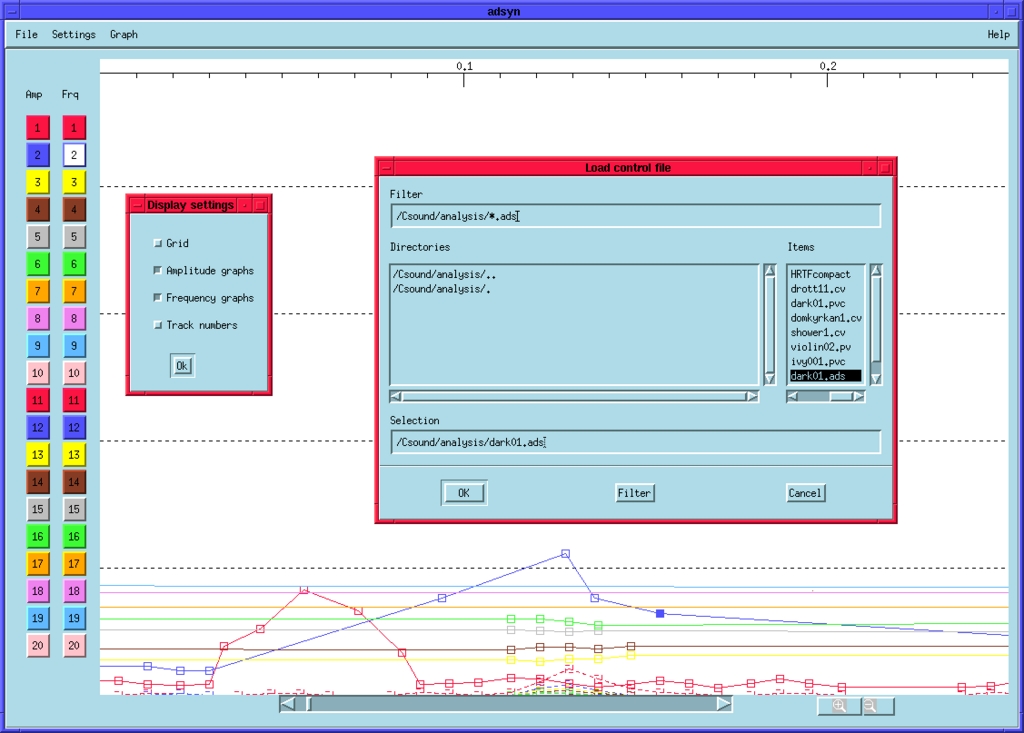
Task: Select Amp track 1 button
Action: click(x=38, y=128)
